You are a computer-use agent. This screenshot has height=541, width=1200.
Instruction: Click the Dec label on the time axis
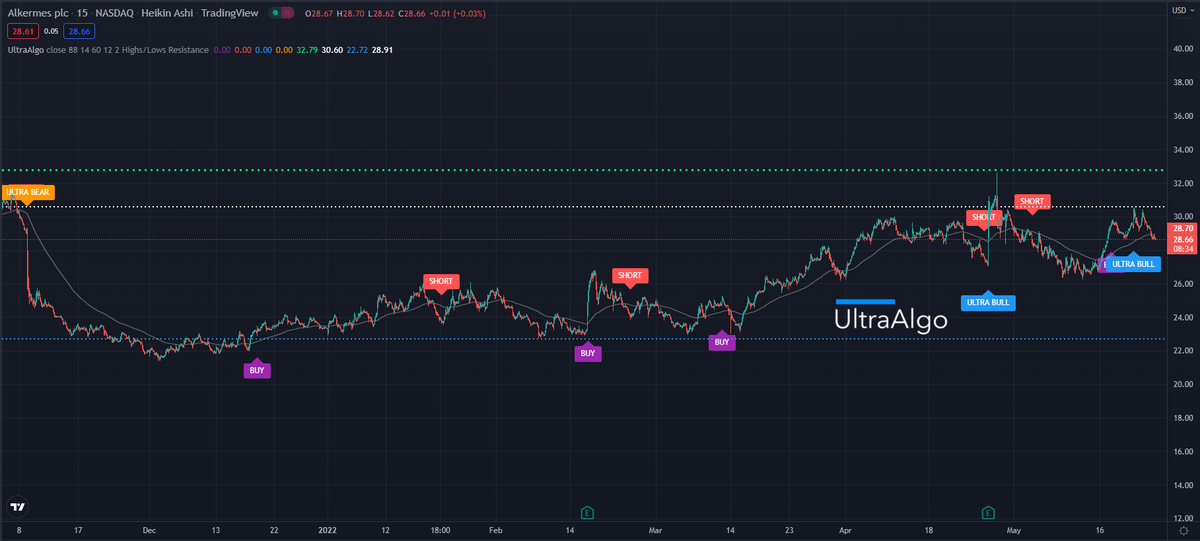[149, 531]
